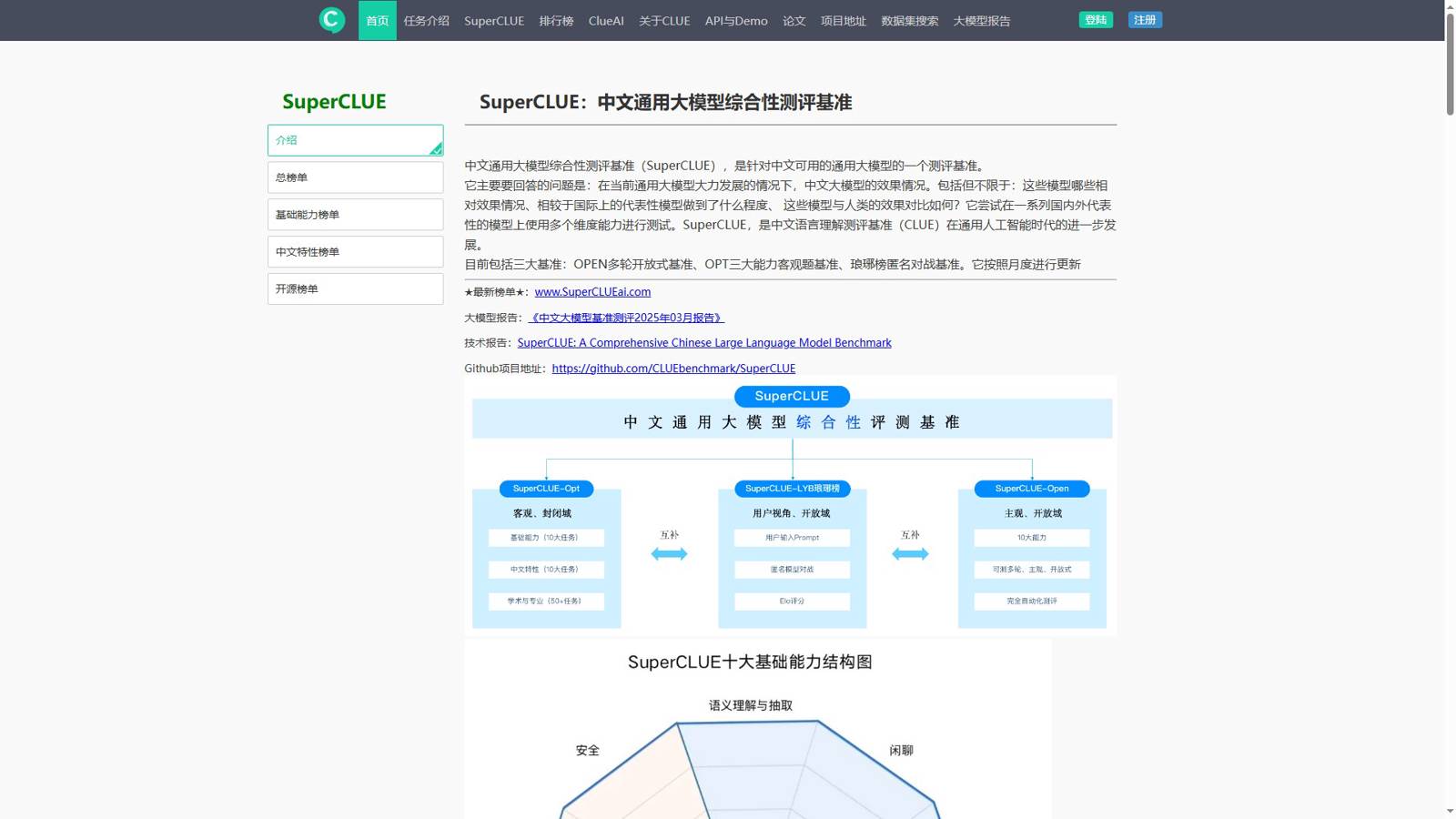The height and width of the screenshot is (819, 1456).
Task: Open the 论文 menu item
Action: [x=794, y=20]
